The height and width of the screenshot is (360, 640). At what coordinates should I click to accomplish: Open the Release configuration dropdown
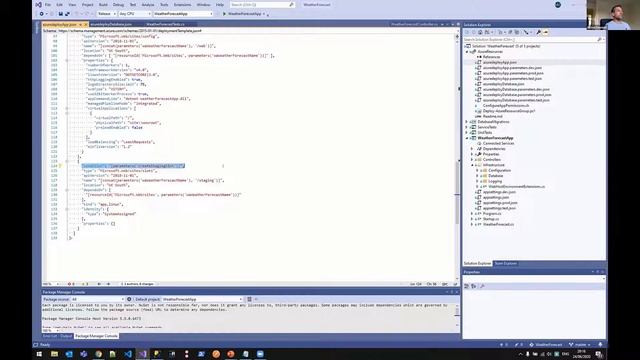107,14
